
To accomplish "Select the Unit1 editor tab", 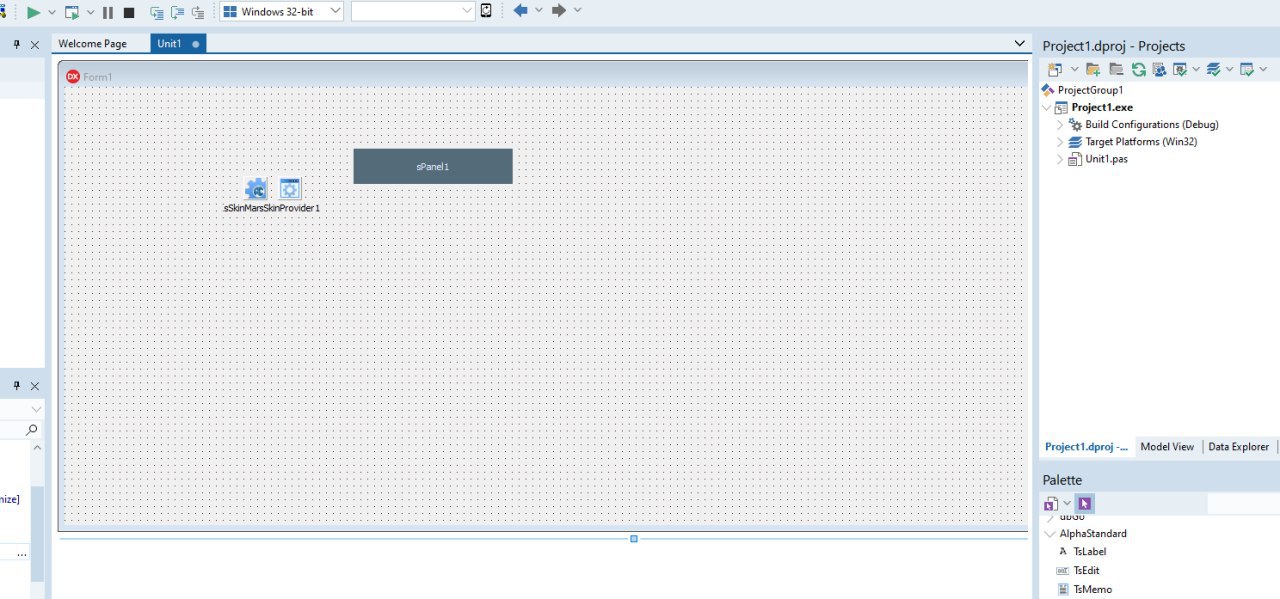I will [x=178, y=44].
